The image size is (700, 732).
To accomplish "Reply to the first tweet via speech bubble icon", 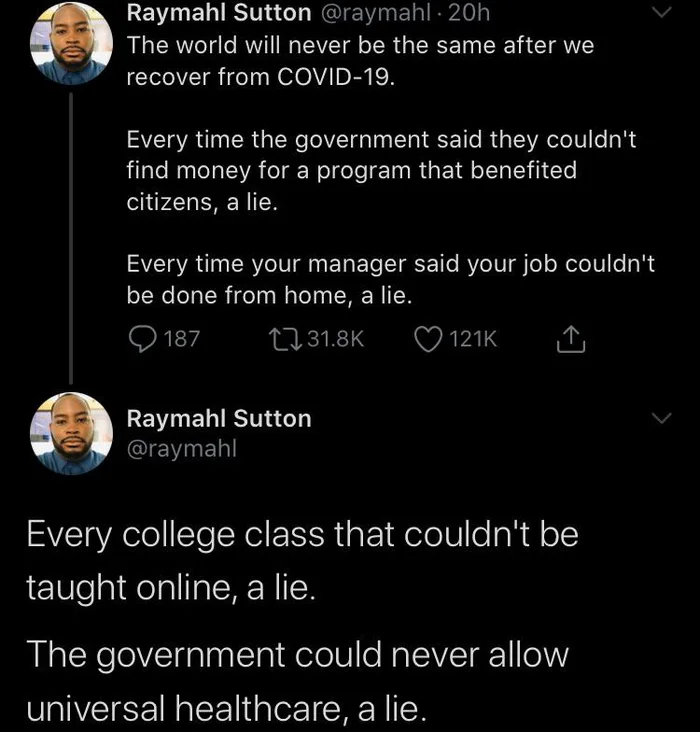I will (x=141, y=339).
